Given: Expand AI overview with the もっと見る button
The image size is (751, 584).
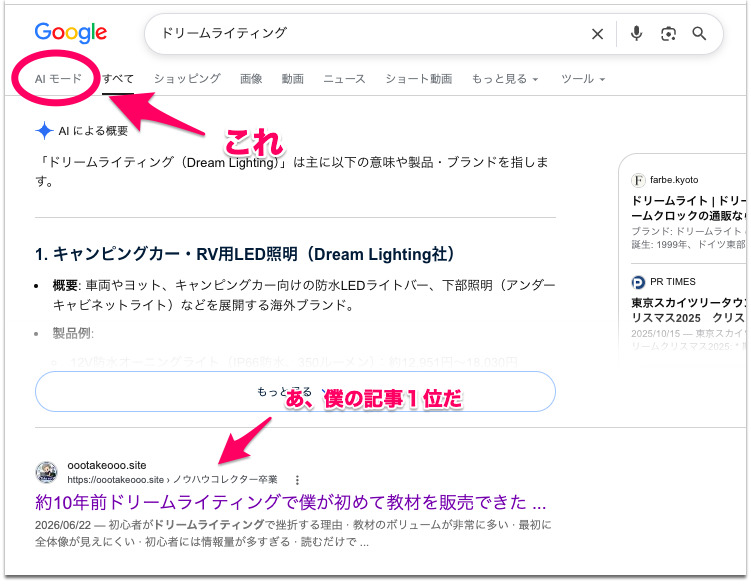Looking at the screenshot, I should coord(295,391).
